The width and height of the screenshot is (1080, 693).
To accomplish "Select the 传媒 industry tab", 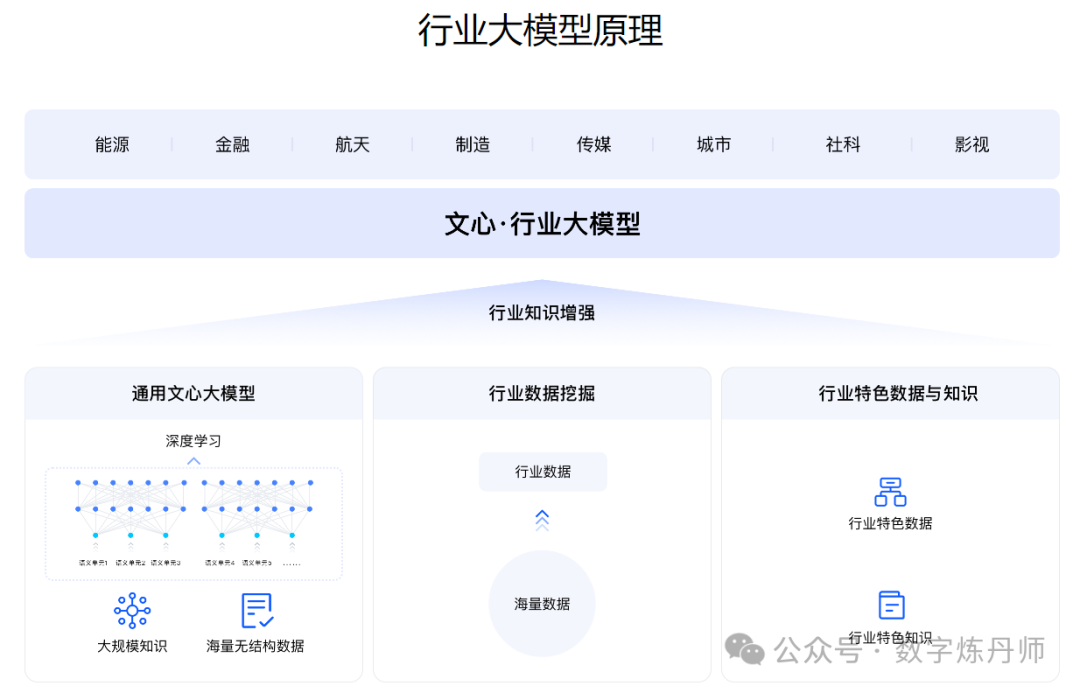I will [594, 145].
